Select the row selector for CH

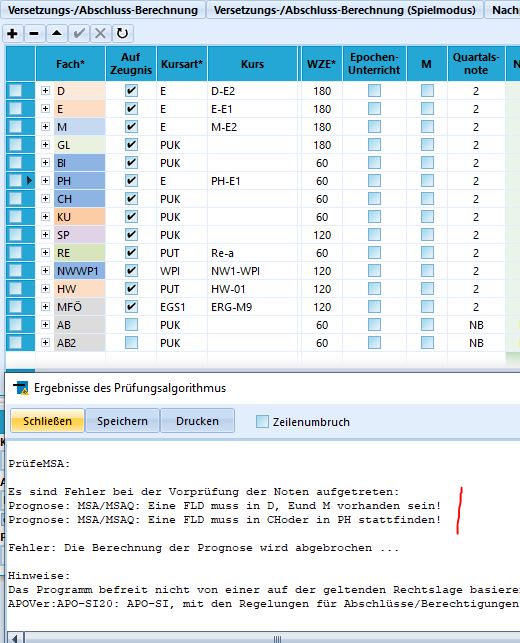(16, 199)
